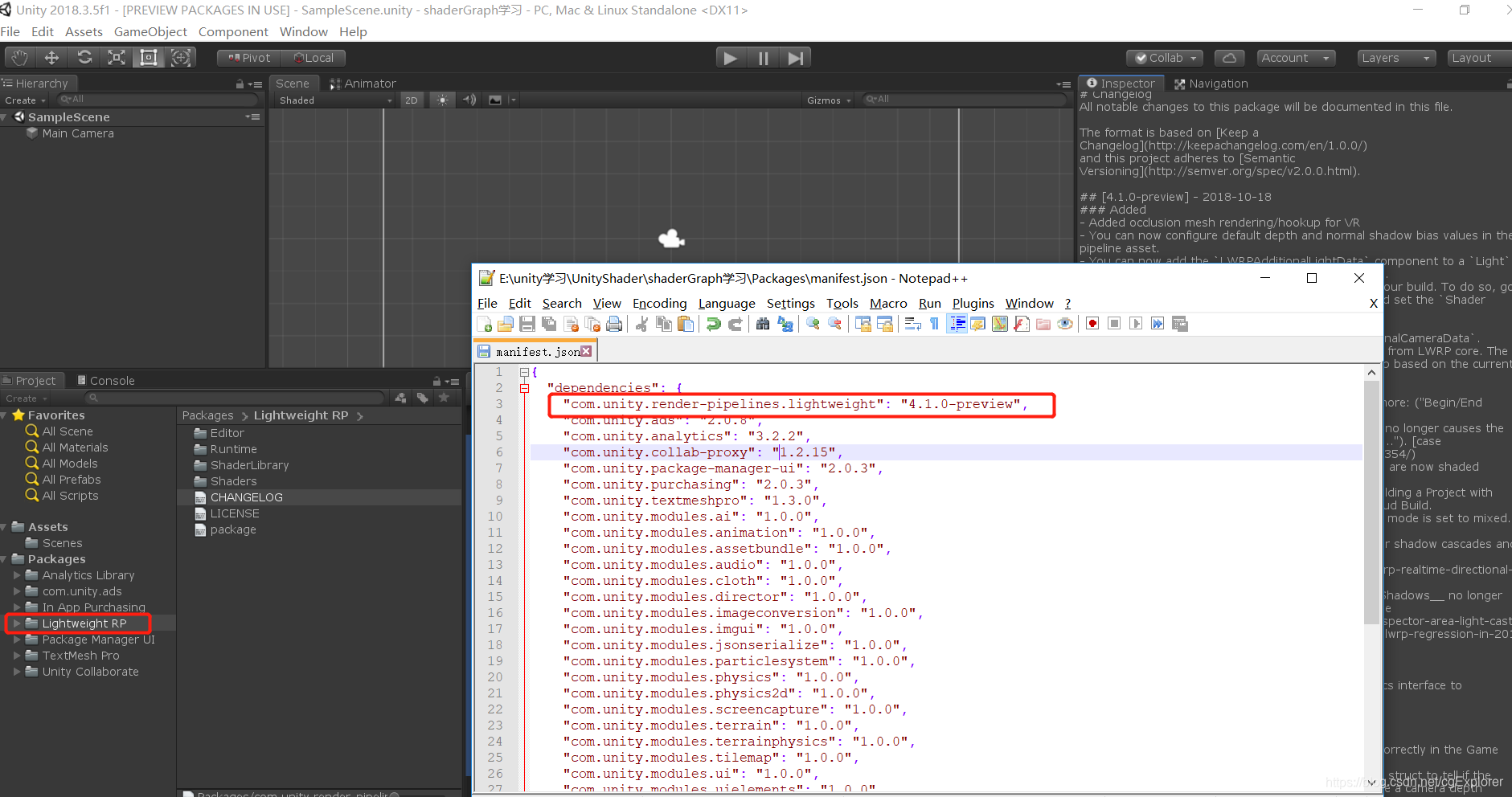The image size is (1512, 797).
Task: Toggle Hierarchy panel lock icon
Action: [x=240, y=84]
